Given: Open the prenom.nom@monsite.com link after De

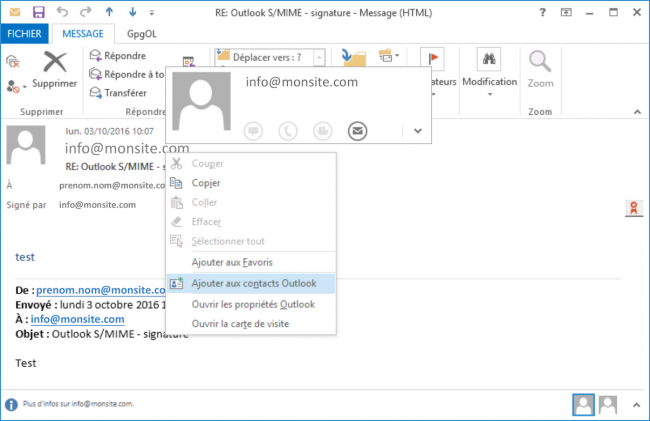Looking at the screenshot, I should (101, 290).
